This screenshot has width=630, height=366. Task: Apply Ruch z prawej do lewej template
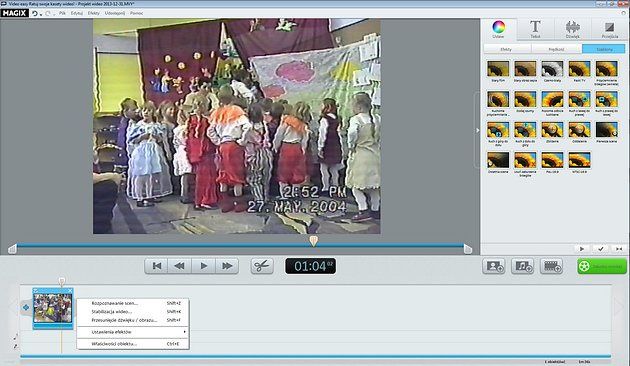pos(607,99)
